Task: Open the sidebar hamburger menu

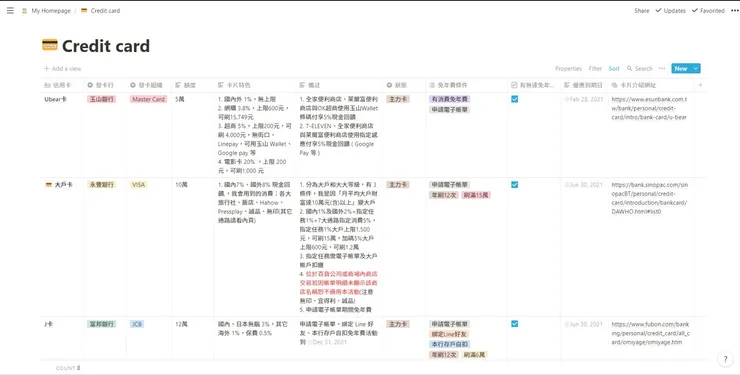Action: pyautogui.click(x=10, y=10)
